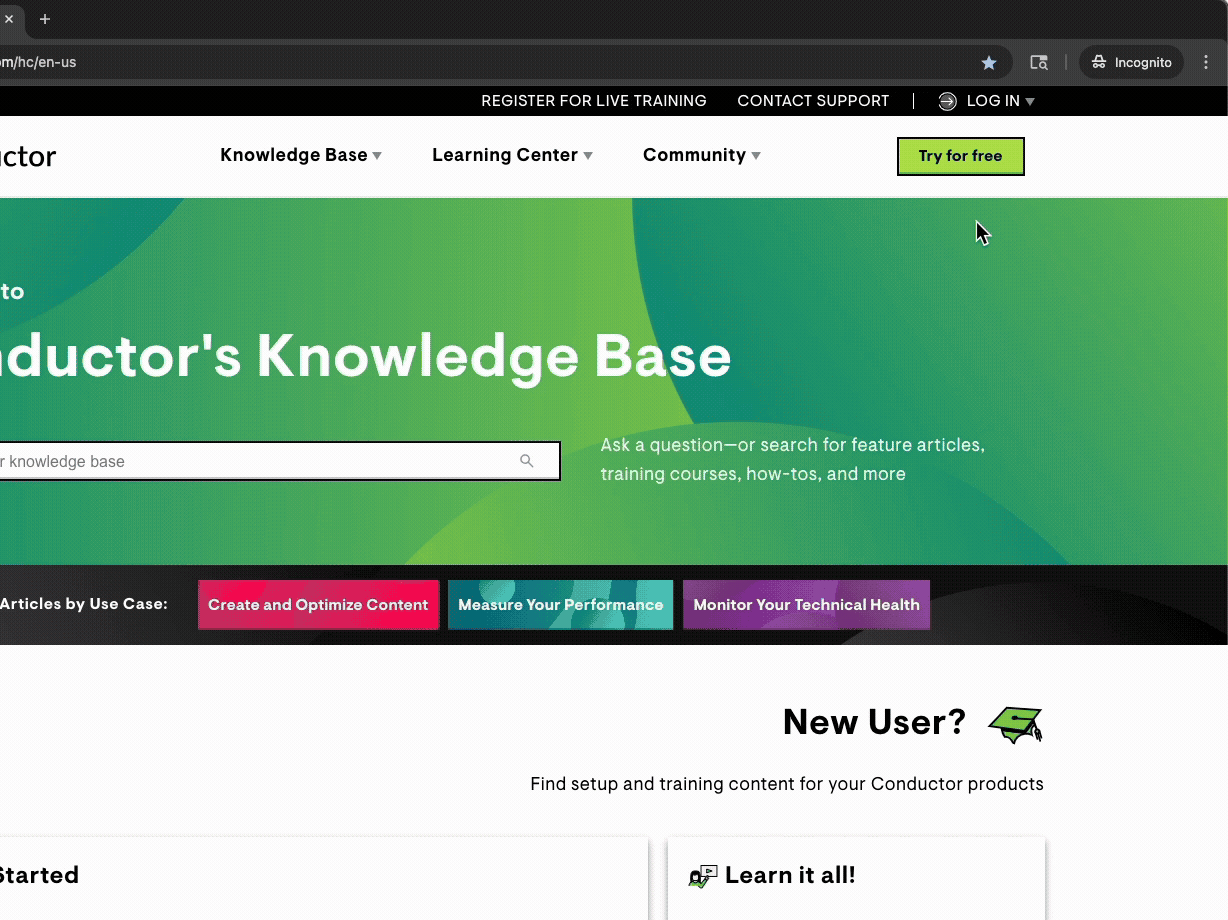The image size is (1228, 920).
Task: Close the current browser tab
Action: [x=9, y=19]
